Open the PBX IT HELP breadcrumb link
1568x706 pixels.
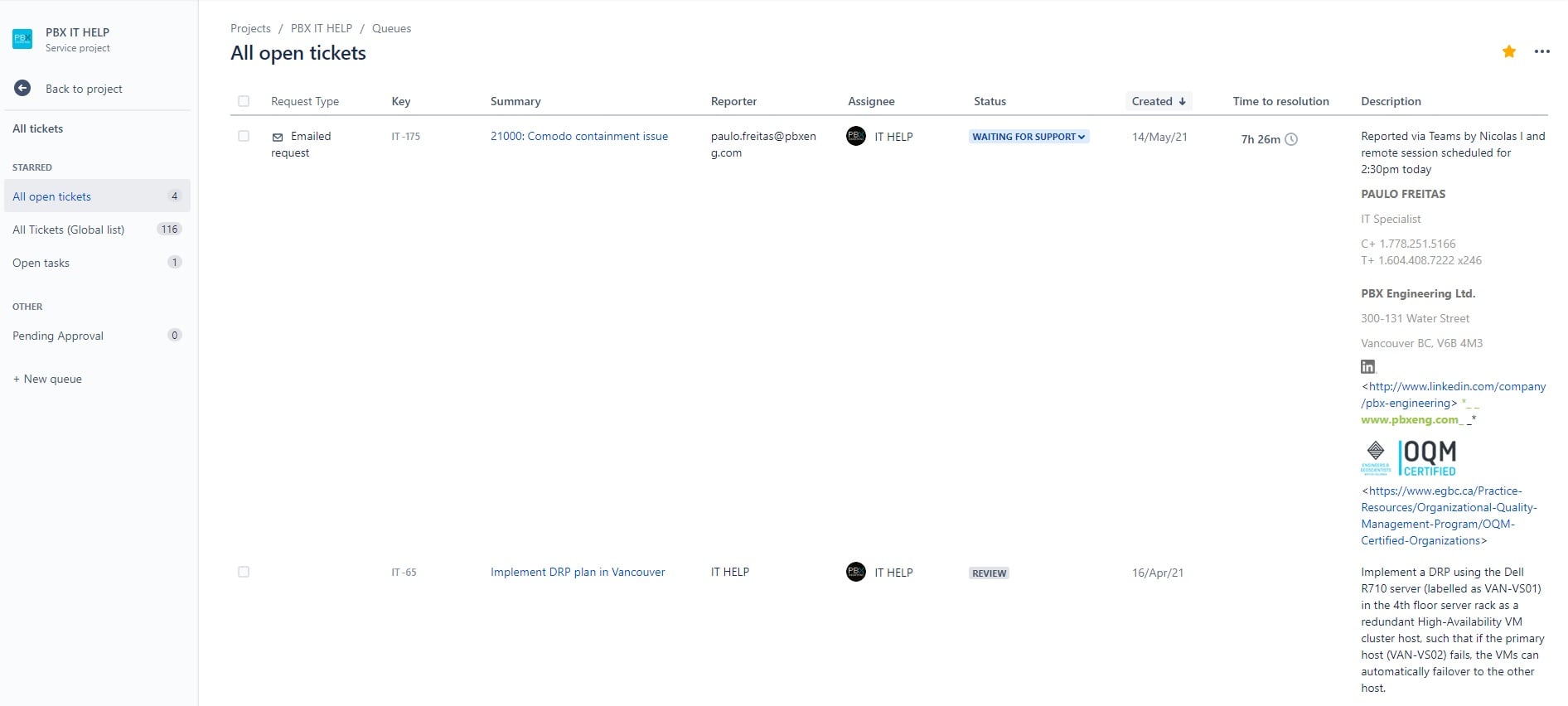[322, 28]
